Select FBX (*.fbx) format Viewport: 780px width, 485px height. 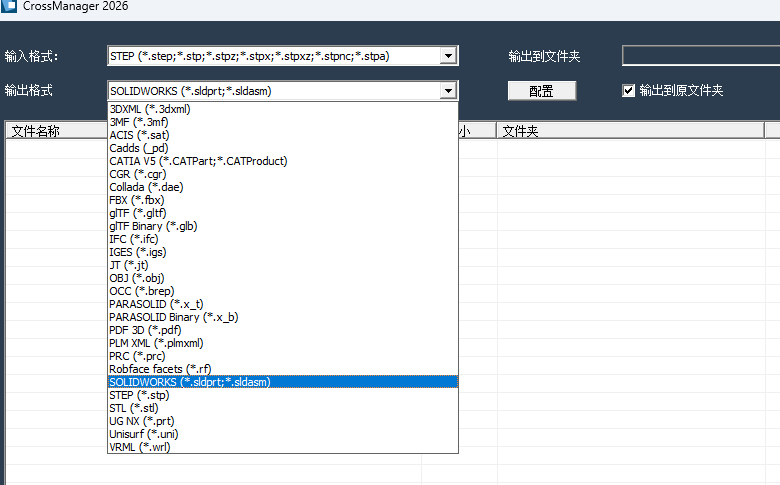(283, 200)
